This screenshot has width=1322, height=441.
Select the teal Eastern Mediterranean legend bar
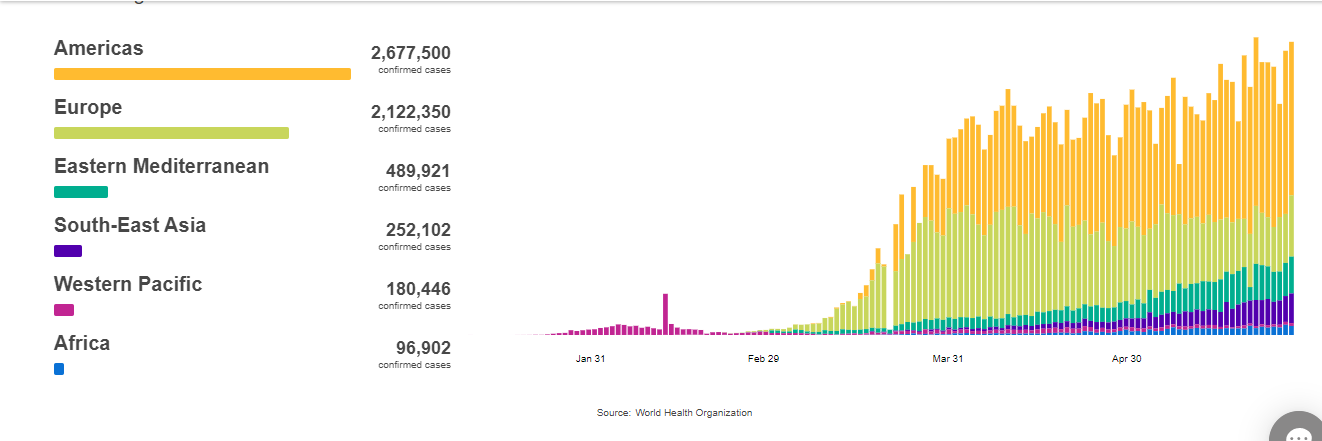pos(81,192)
